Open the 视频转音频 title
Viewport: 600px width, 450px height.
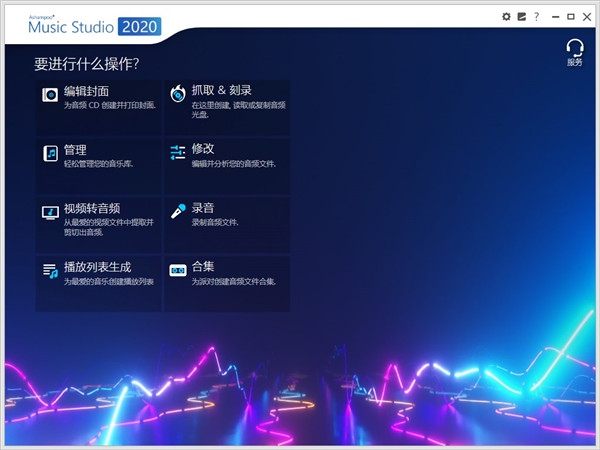92,208
